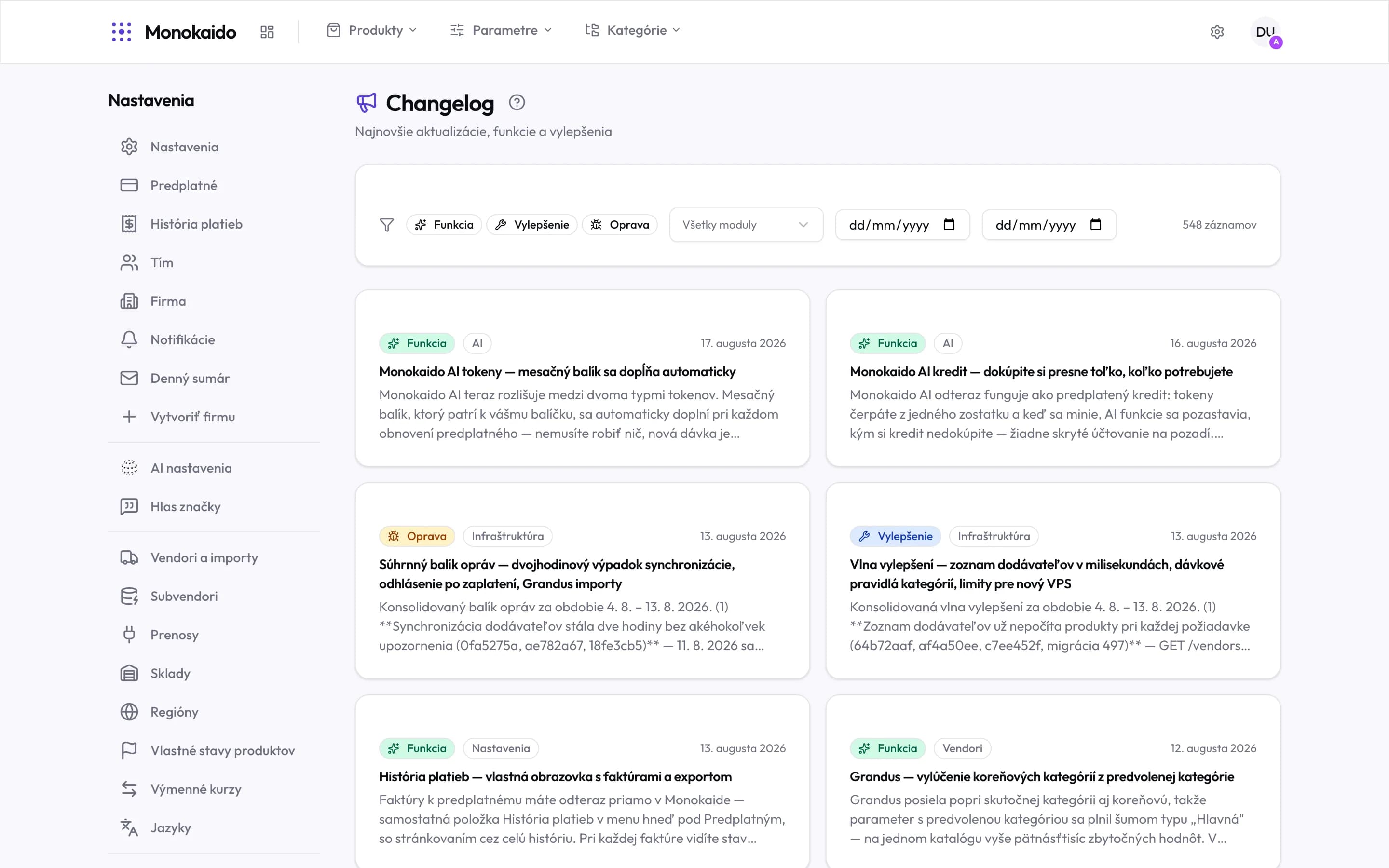The height and width of the screenshot is (868, 1389).
Task: Open the settings gear in the top bar
Action: point(1217,31)
